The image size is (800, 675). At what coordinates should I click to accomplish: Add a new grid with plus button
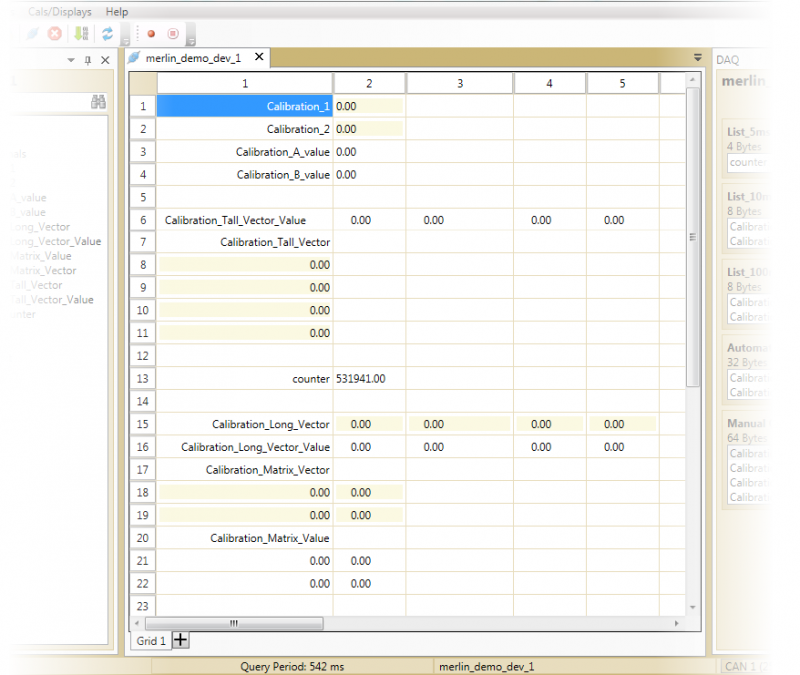(181, 640)
